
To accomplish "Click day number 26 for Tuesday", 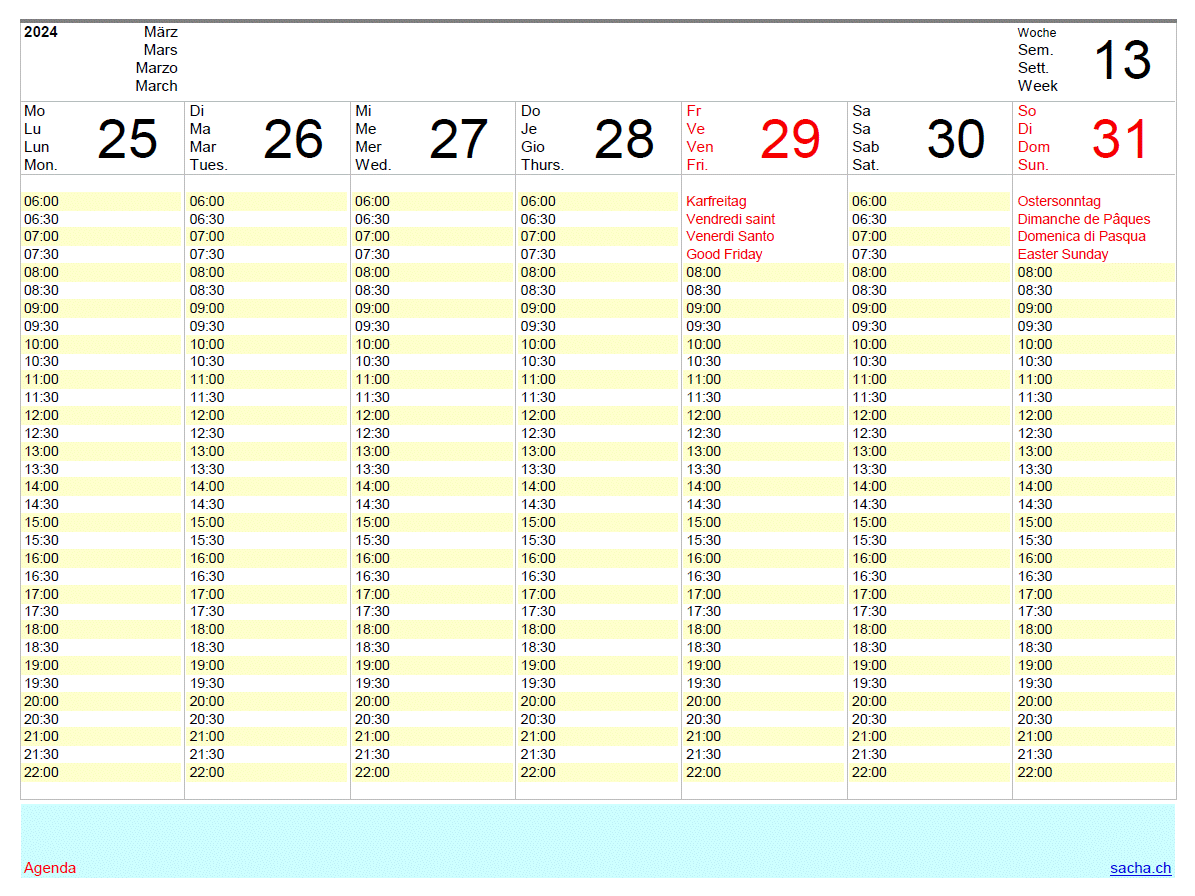I will click(293, 139).
